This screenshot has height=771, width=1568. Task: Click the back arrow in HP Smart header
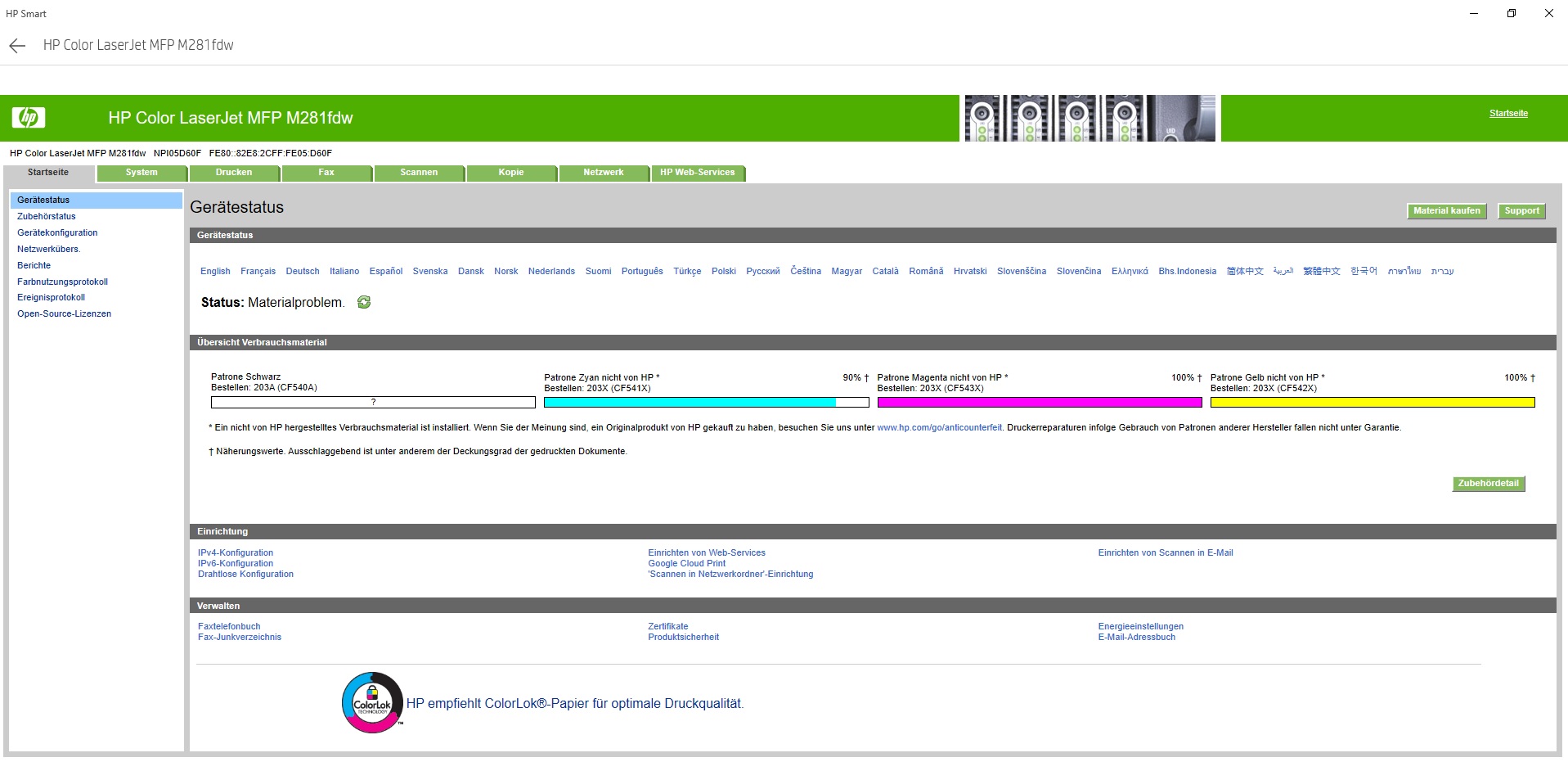(17, 46)
